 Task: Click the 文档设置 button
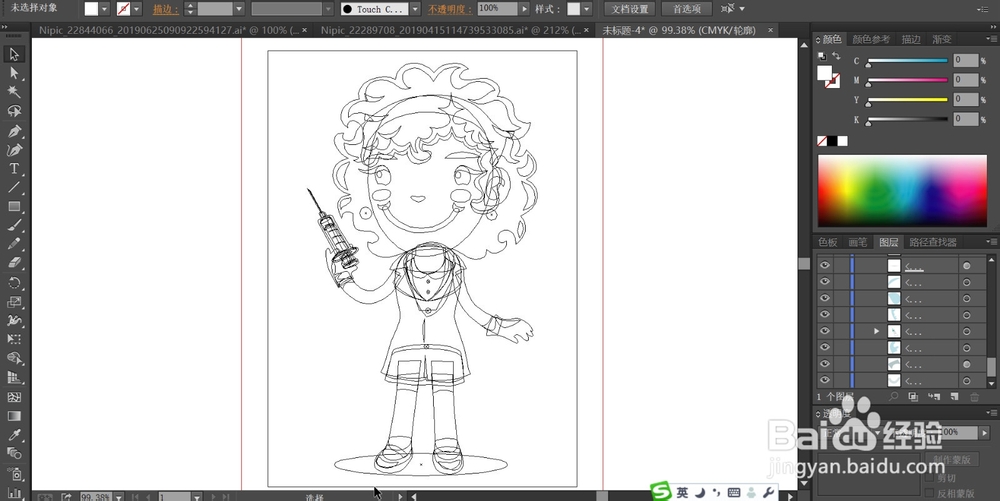click(629, 9)
